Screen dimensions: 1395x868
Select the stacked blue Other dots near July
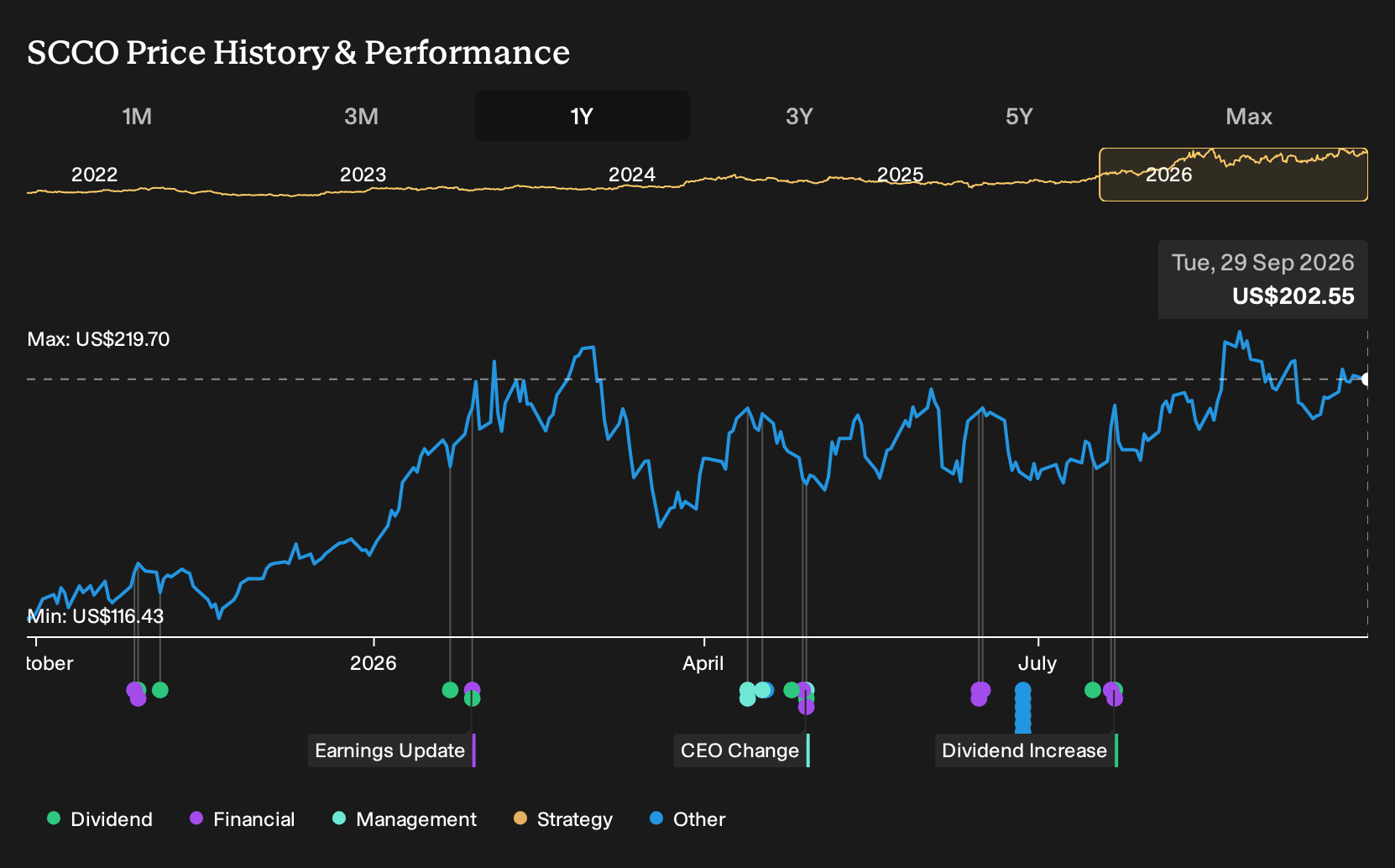tap(1023, 709)
